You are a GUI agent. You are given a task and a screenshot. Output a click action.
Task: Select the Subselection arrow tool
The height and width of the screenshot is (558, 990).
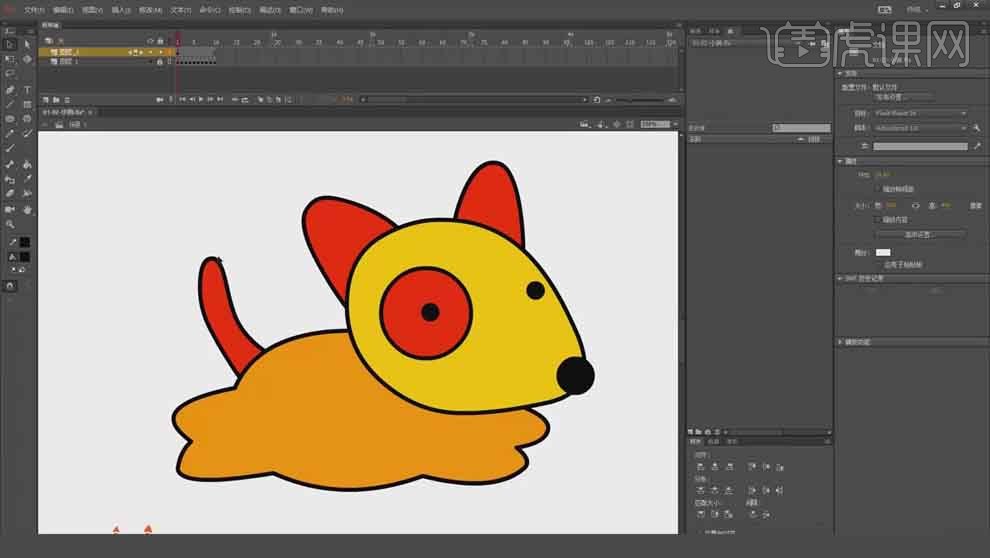[27, 44]
